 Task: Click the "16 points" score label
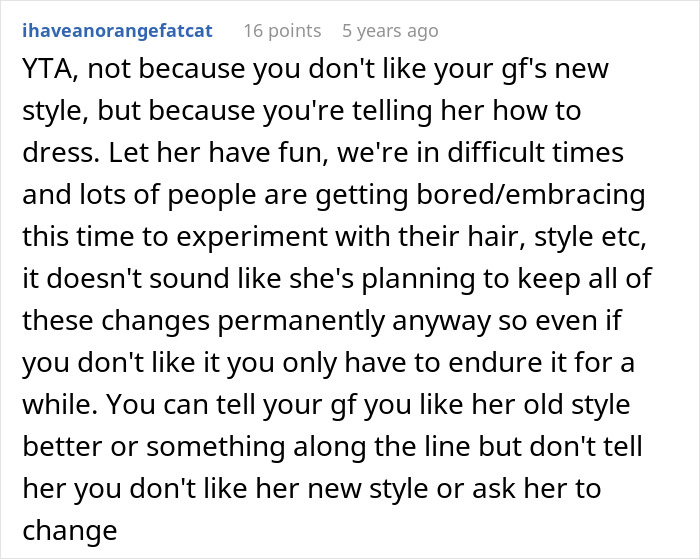[280, 31]
